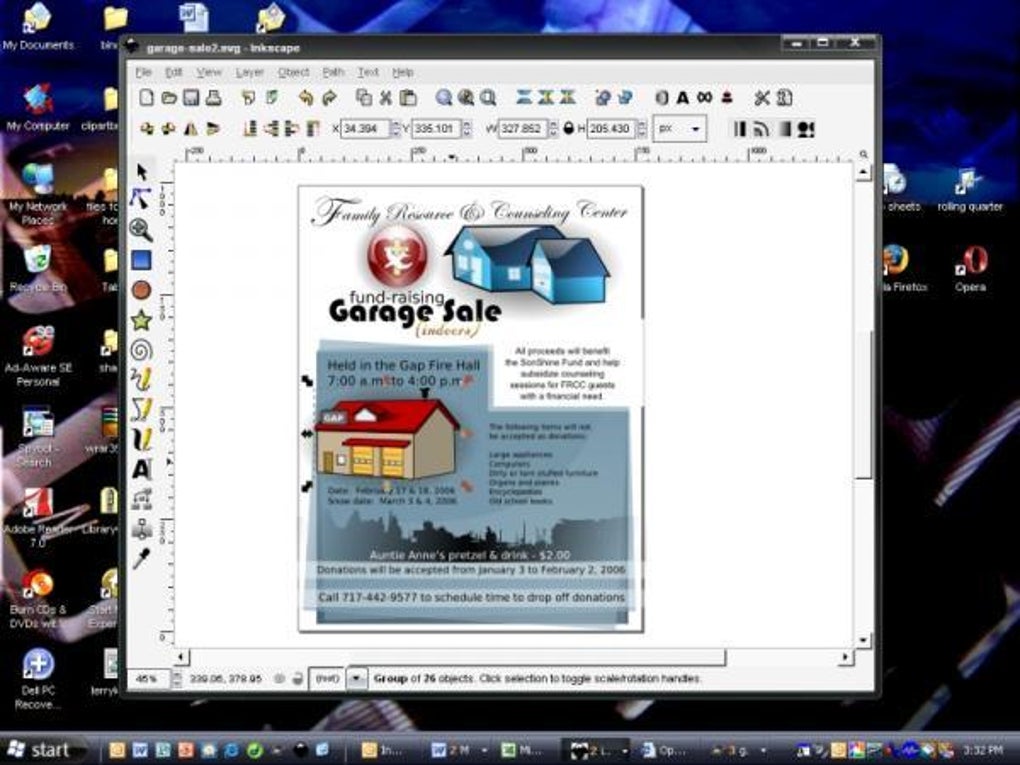Cut selection with the scissors Cut icon
Screen dimensions: 1020x765
[x=386, y=98]
